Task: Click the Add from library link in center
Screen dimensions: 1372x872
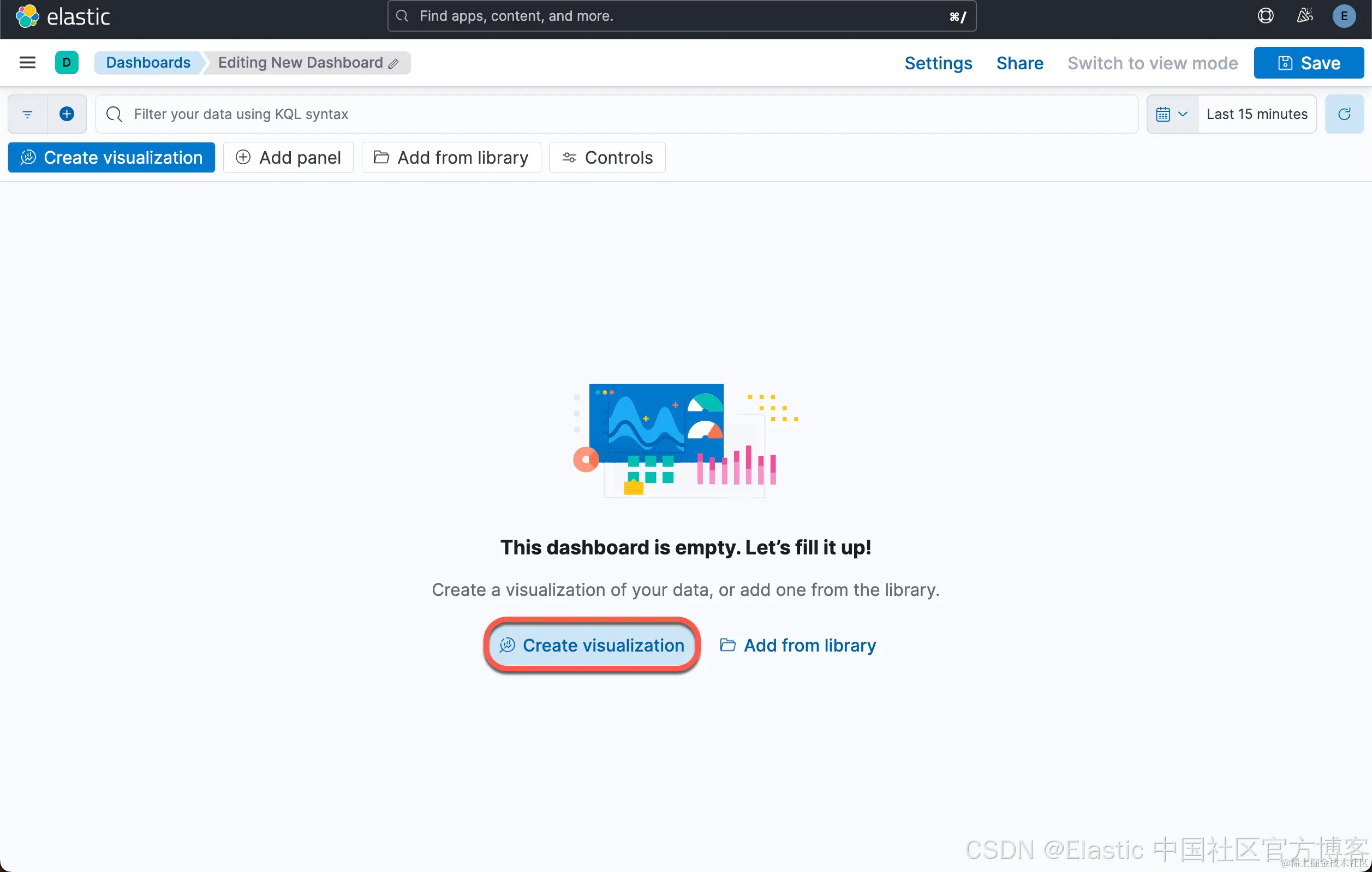Action: click(x=798, y=646)
